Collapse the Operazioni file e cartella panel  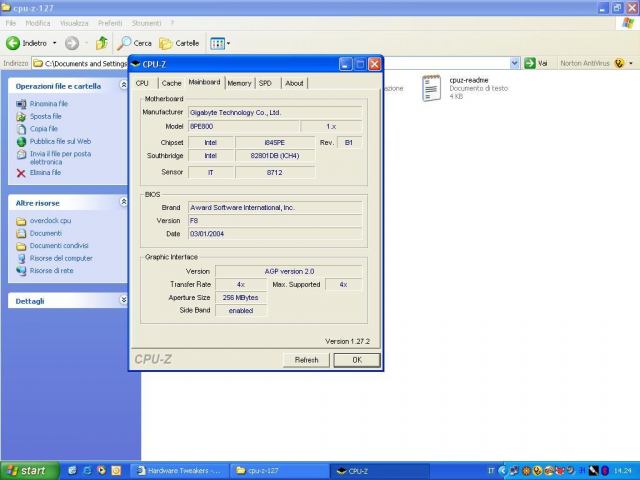[123, 85]
